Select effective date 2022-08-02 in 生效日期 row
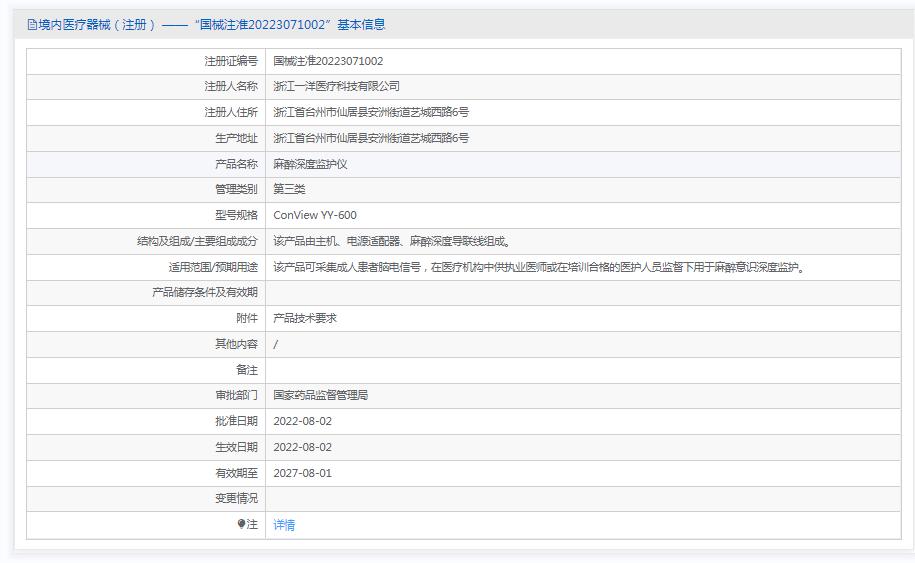 (302, 447)
